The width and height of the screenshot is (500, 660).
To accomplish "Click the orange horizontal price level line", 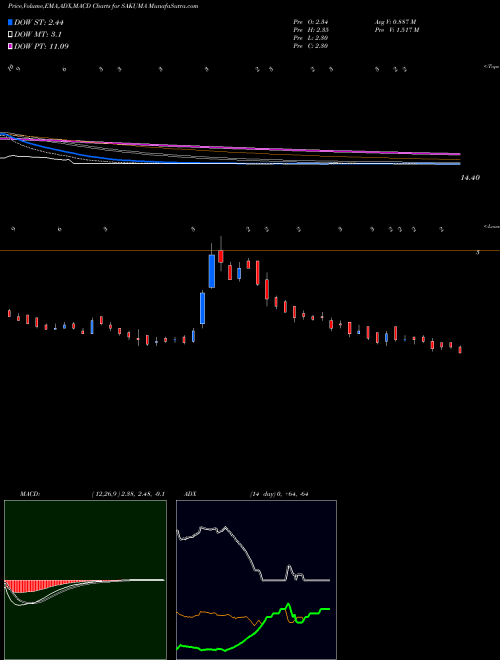I will coord(250,251).
